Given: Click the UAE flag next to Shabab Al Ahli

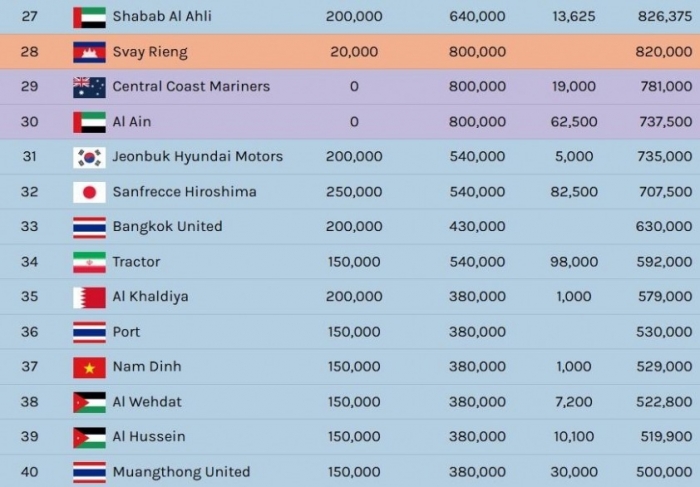Looking at the screenshot, I should 89,17.
